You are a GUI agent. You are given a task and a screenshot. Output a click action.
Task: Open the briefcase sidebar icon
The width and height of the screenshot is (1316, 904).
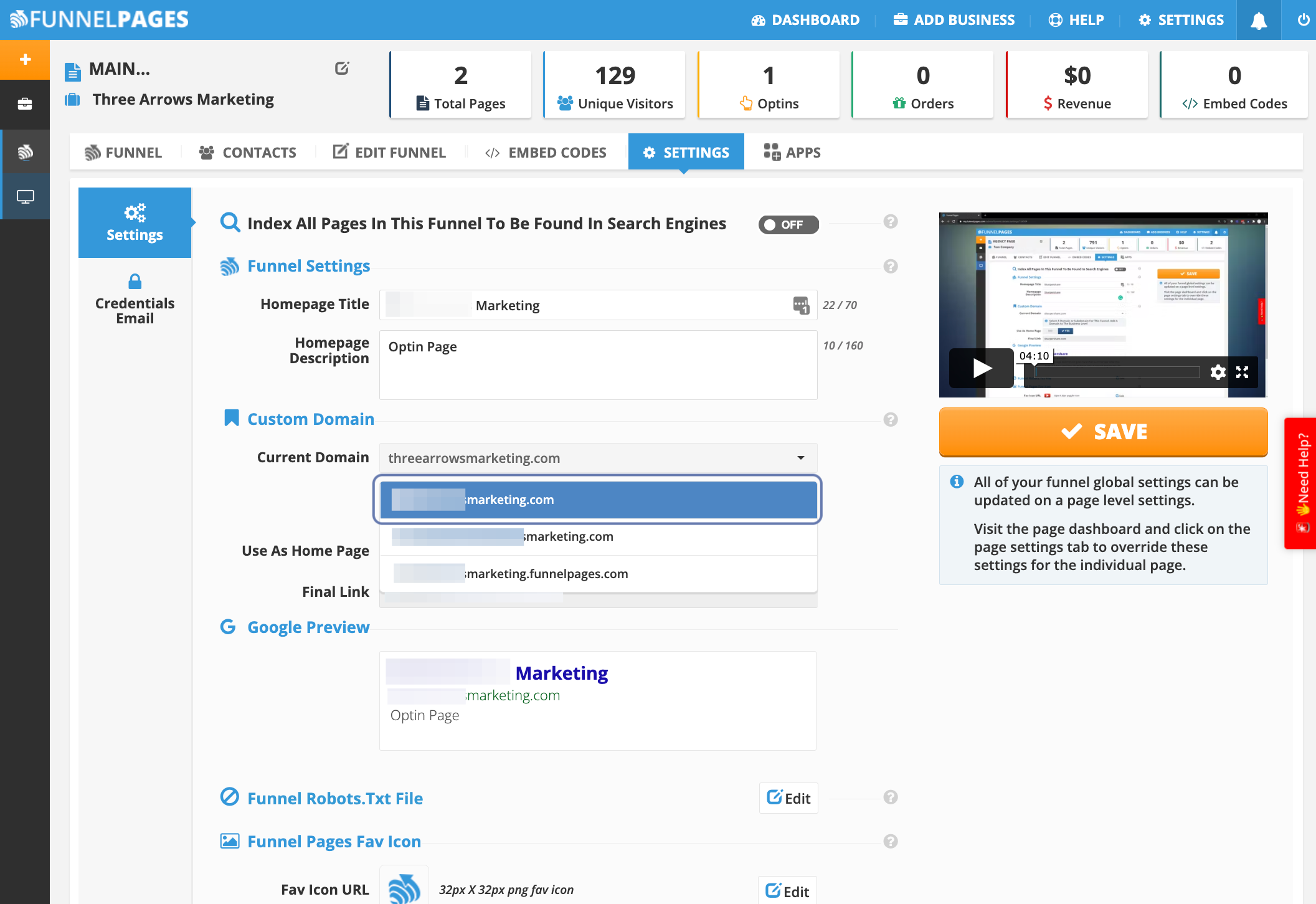point(25,104)
